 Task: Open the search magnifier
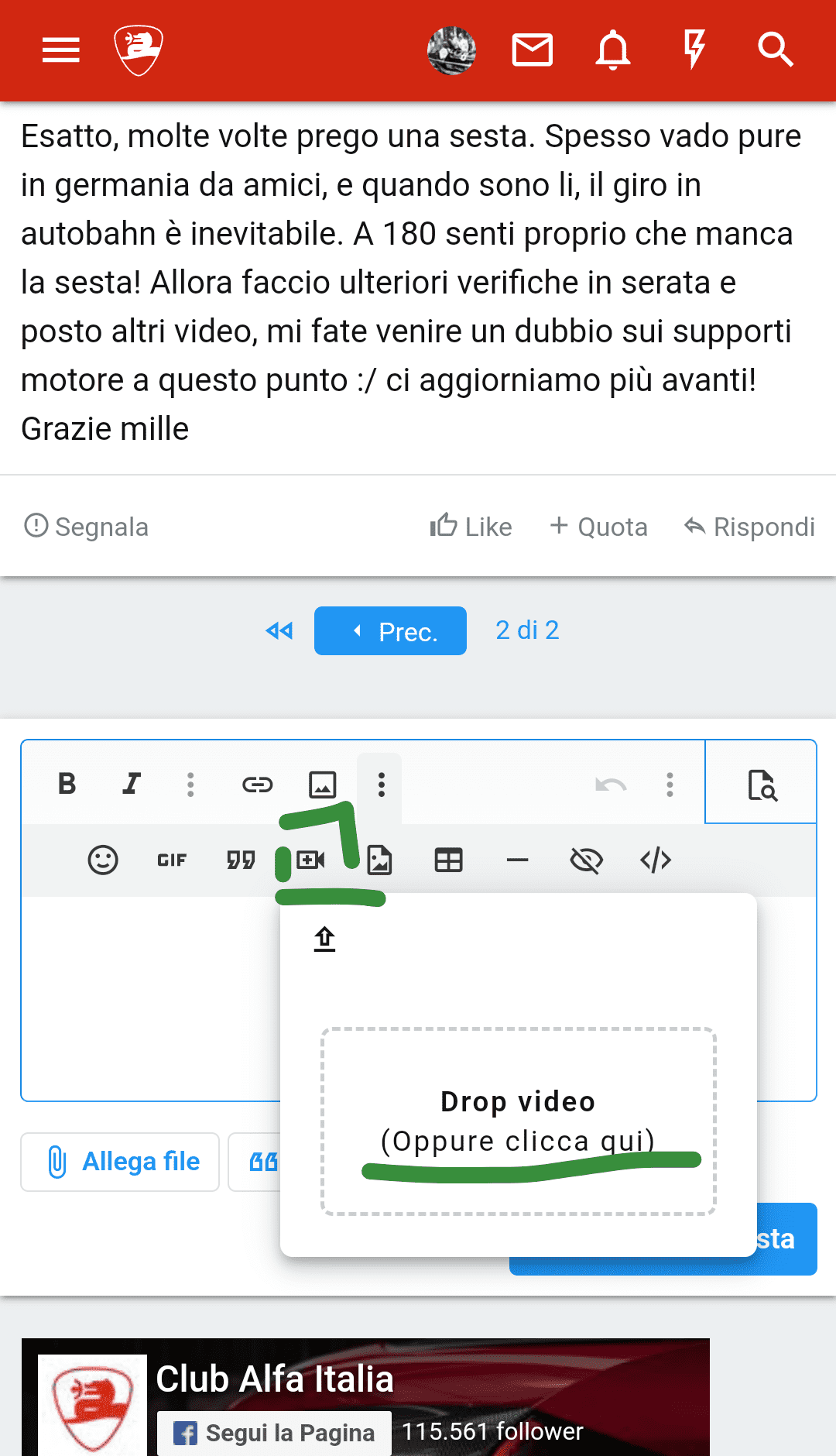(775, 50)
